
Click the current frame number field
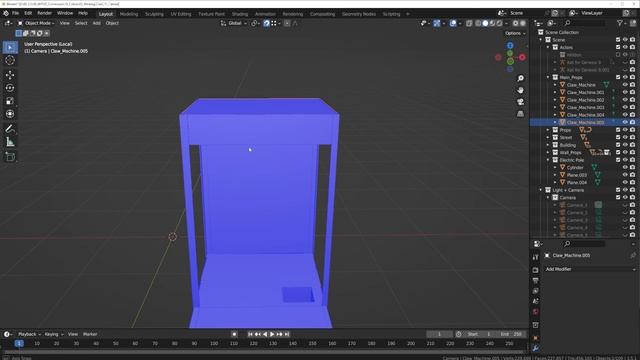440,334
